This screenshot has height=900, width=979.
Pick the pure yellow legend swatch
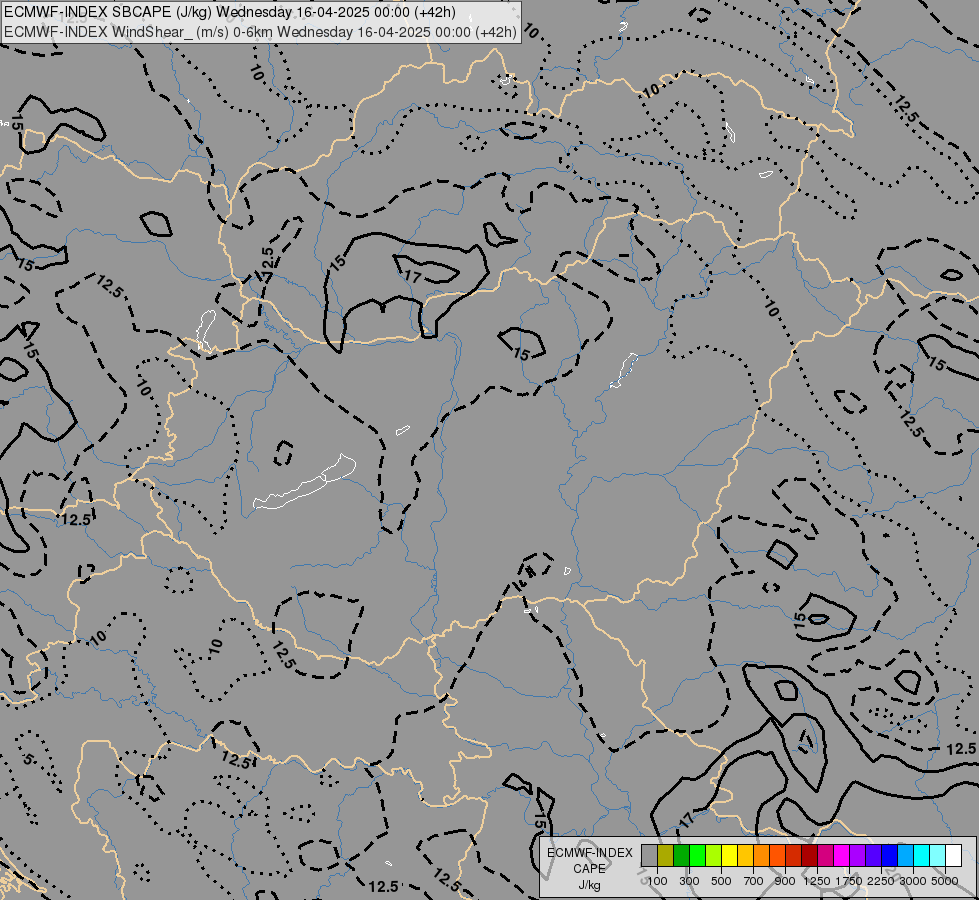pos(729,855)
